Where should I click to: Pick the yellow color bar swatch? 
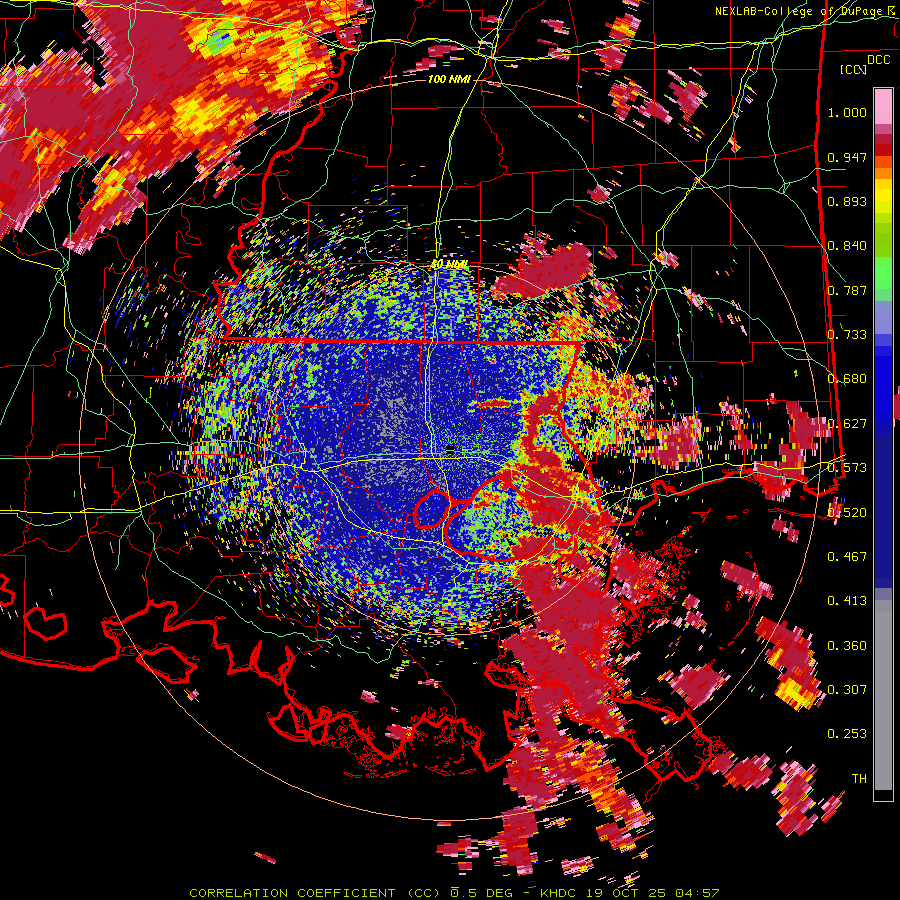(x=883, y=197)
